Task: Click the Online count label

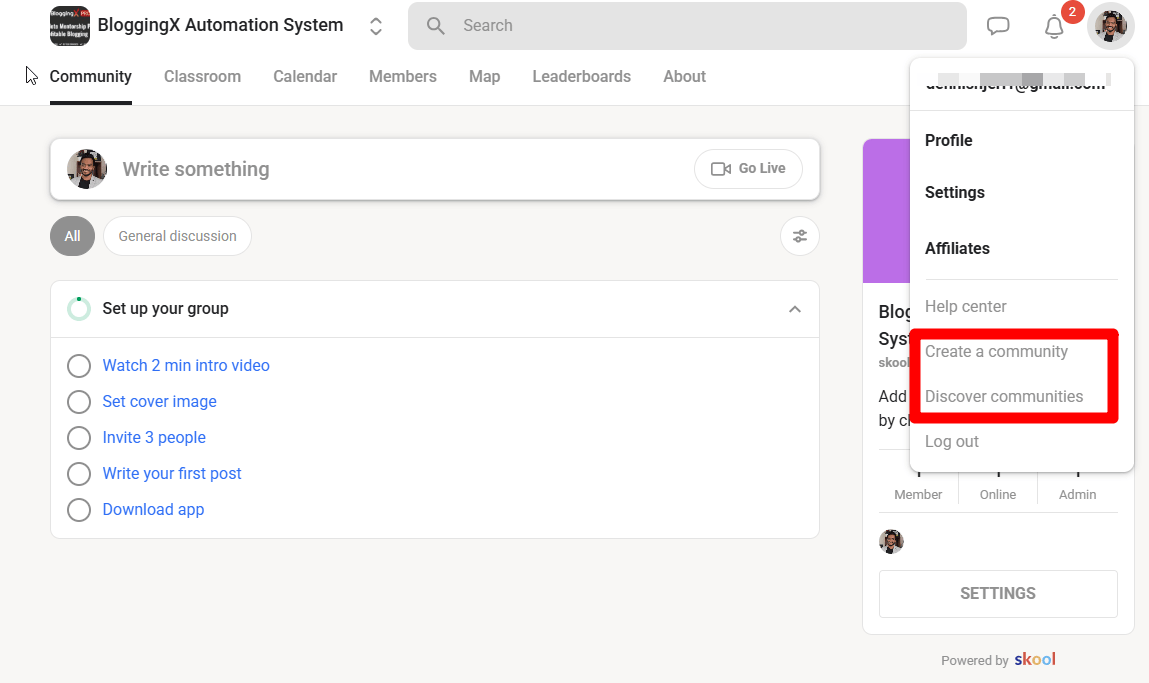Action: point(998,495)
